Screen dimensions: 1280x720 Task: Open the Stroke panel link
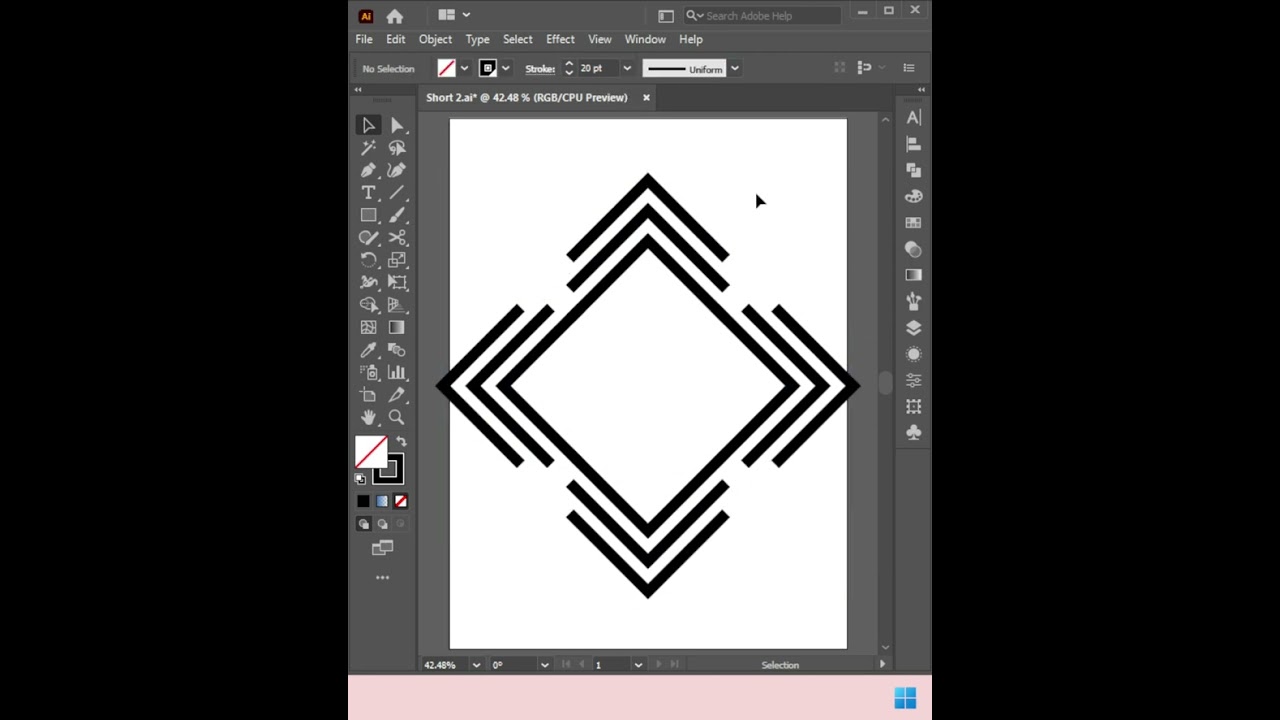pyautogui.click(x=540, y=69)
